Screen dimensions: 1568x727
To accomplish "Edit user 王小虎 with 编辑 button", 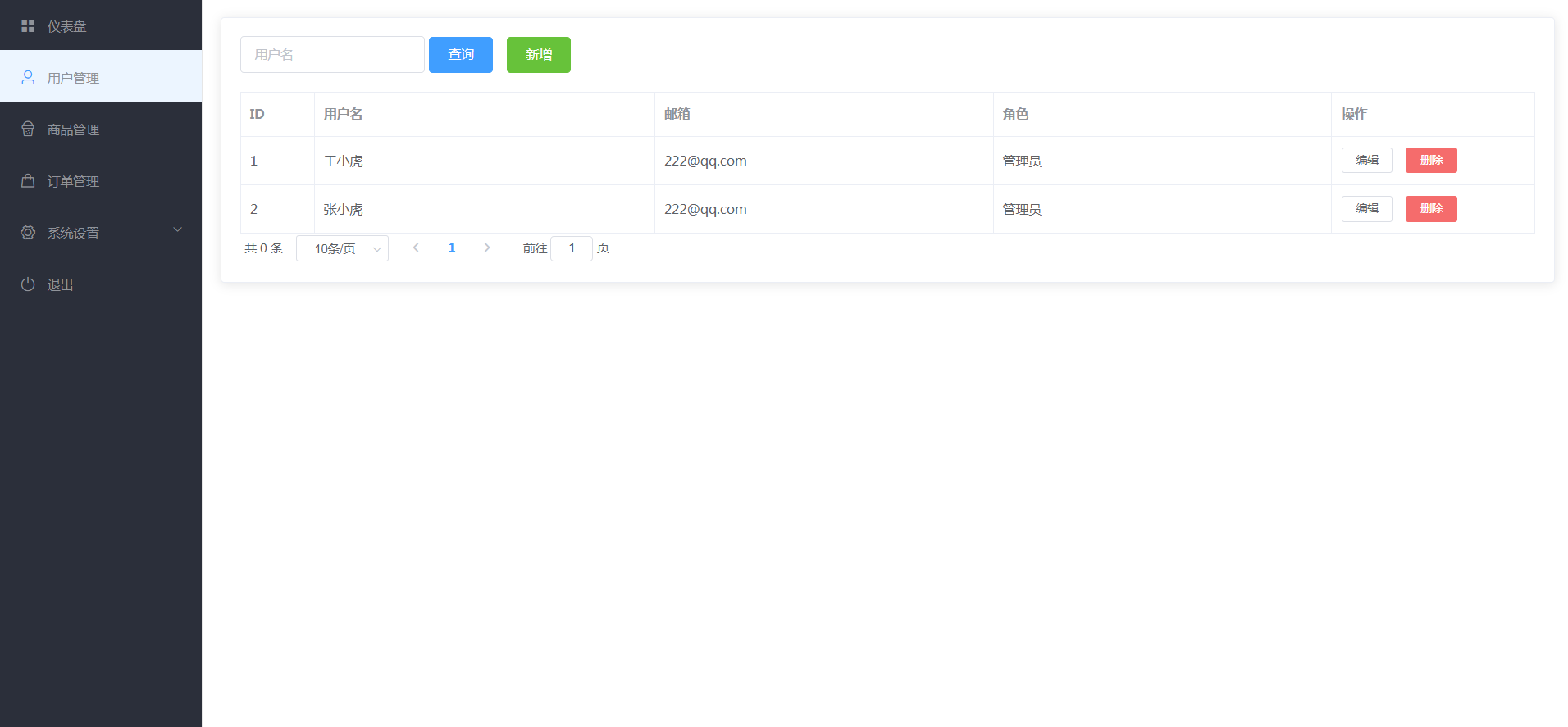I will [x=1367, y=160].
